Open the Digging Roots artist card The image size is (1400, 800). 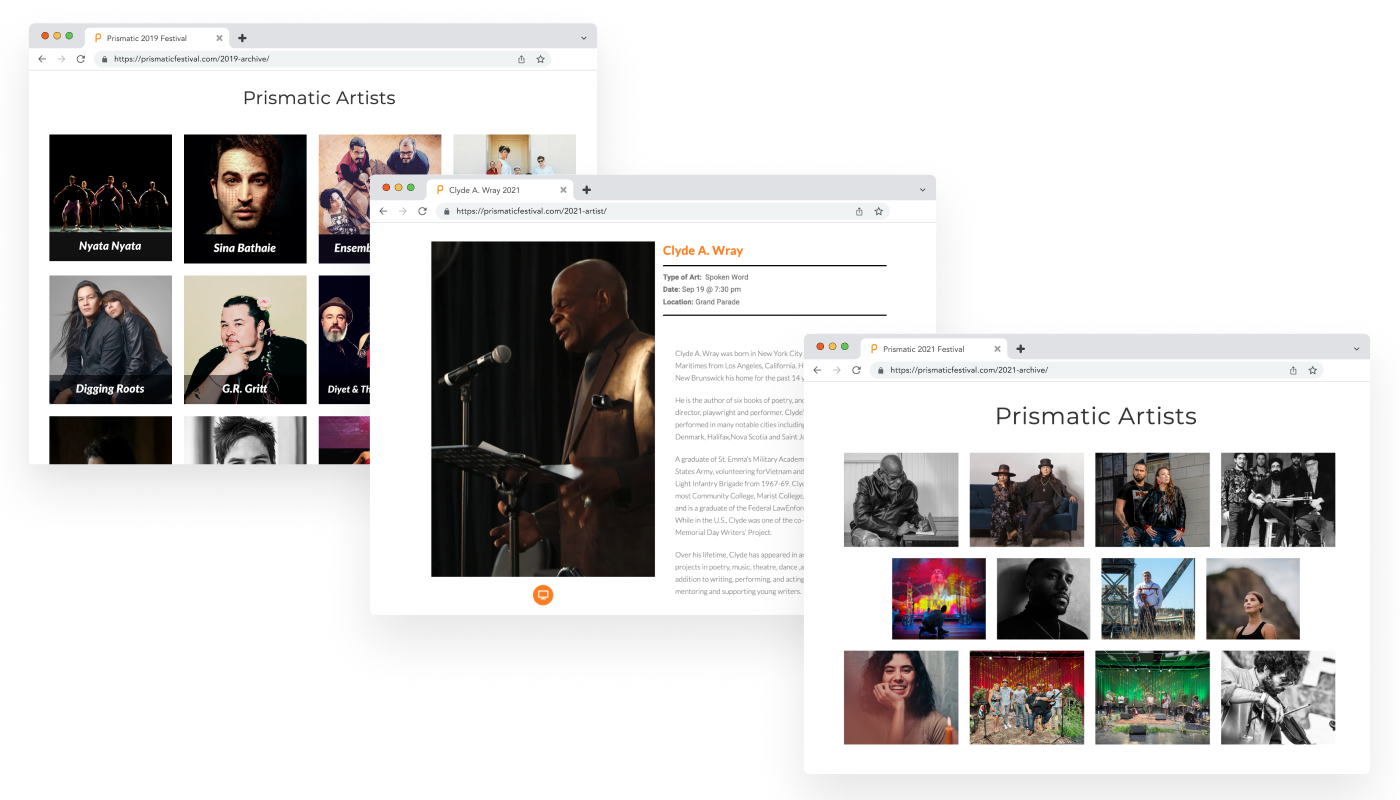tap(110, 340)
